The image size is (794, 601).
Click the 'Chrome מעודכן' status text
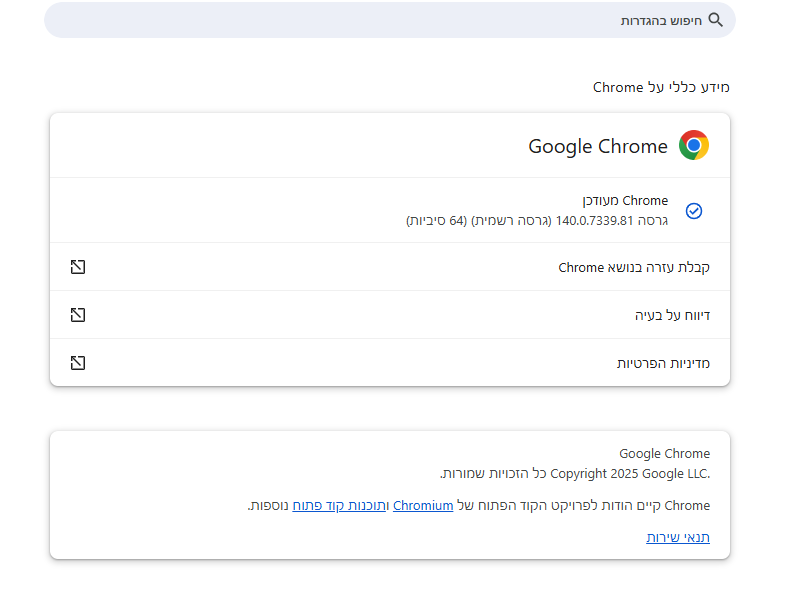pyautogui.click(x=625, y=201)
